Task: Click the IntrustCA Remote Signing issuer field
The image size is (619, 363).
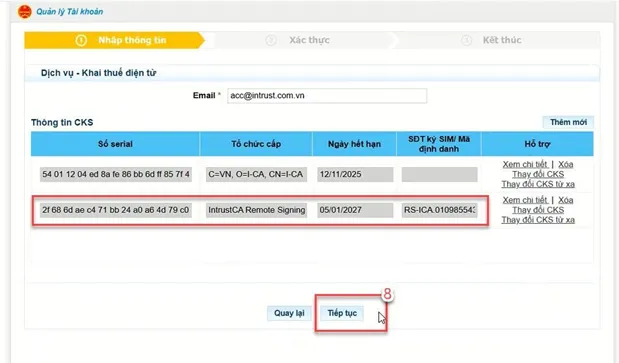Action: point(256,210)
